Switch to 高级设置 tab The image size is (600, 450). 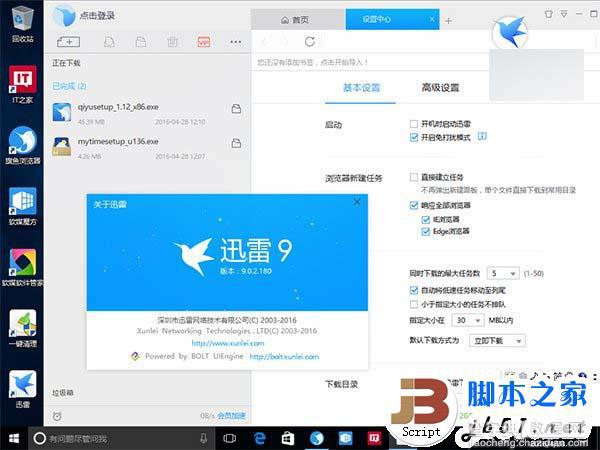pos(440,88)
